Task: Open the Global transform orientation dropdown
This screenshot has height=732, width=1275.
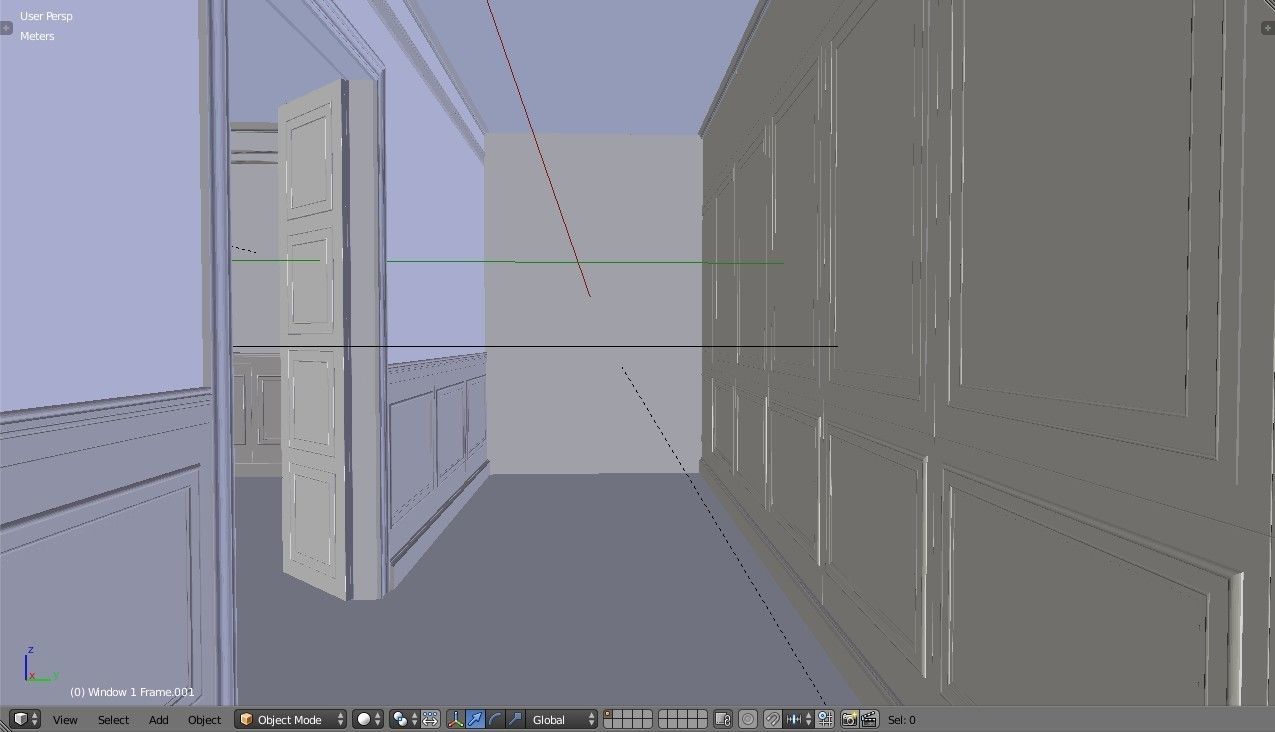Action: [562, 719]
